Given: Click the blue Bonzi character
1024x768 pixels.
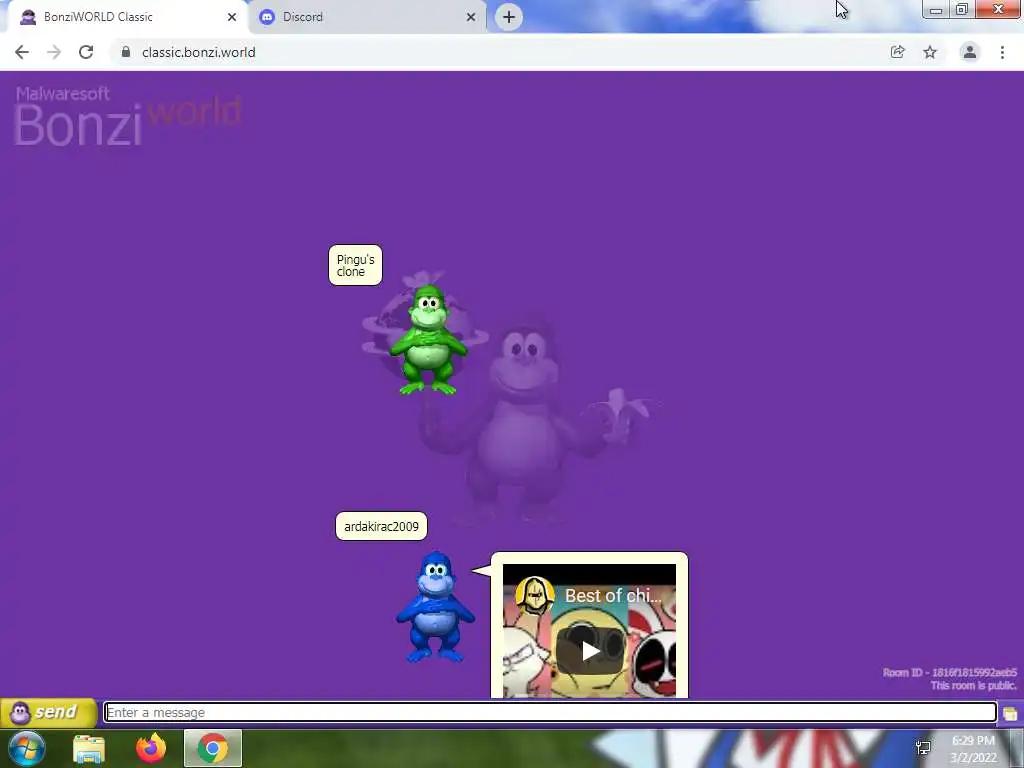Looking at the screenshot, I should coord(435,607).
